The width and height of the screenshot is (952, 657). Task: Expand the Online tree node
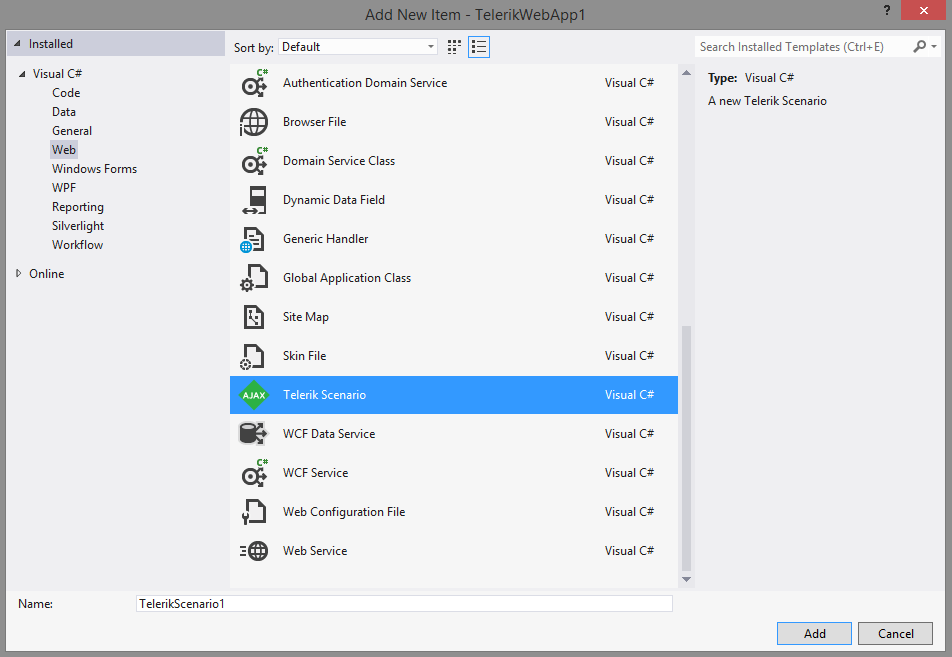coord(19,274)
